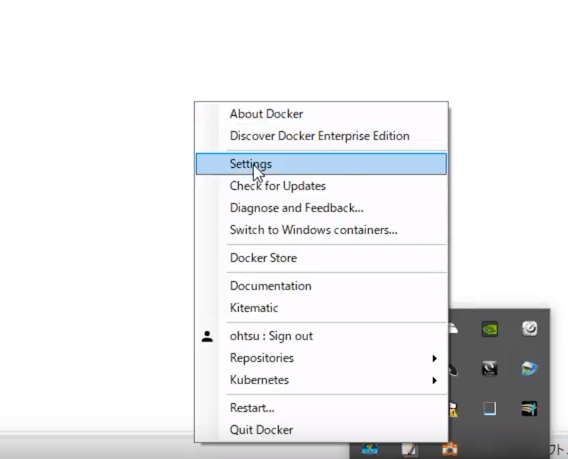568x459 pixels.
Task: Click the black icon with yellow stripes
Action: (529, 408)
